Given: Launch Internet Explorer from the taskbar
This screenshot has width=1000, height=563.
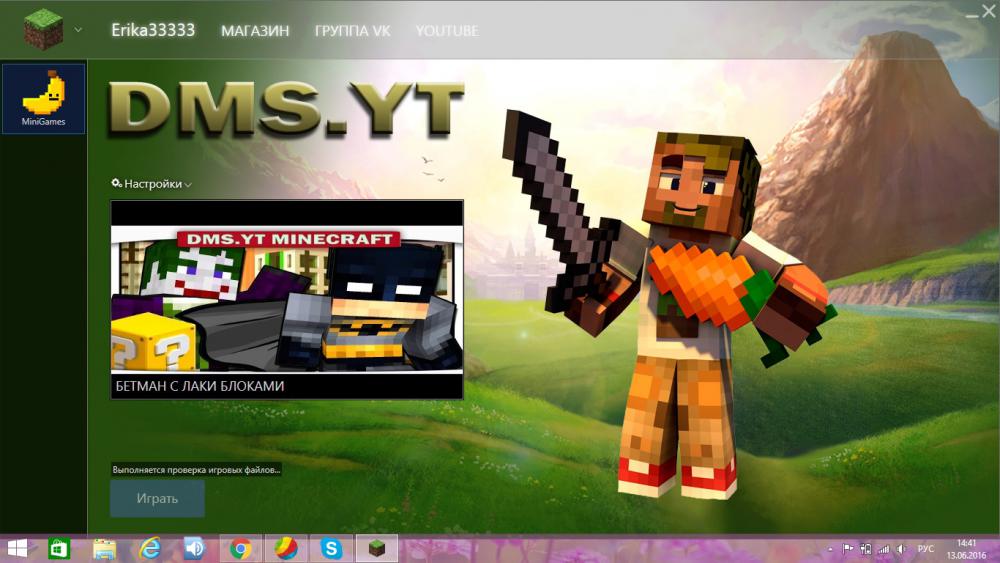Looking at the screenshot, I should [150, 548].
